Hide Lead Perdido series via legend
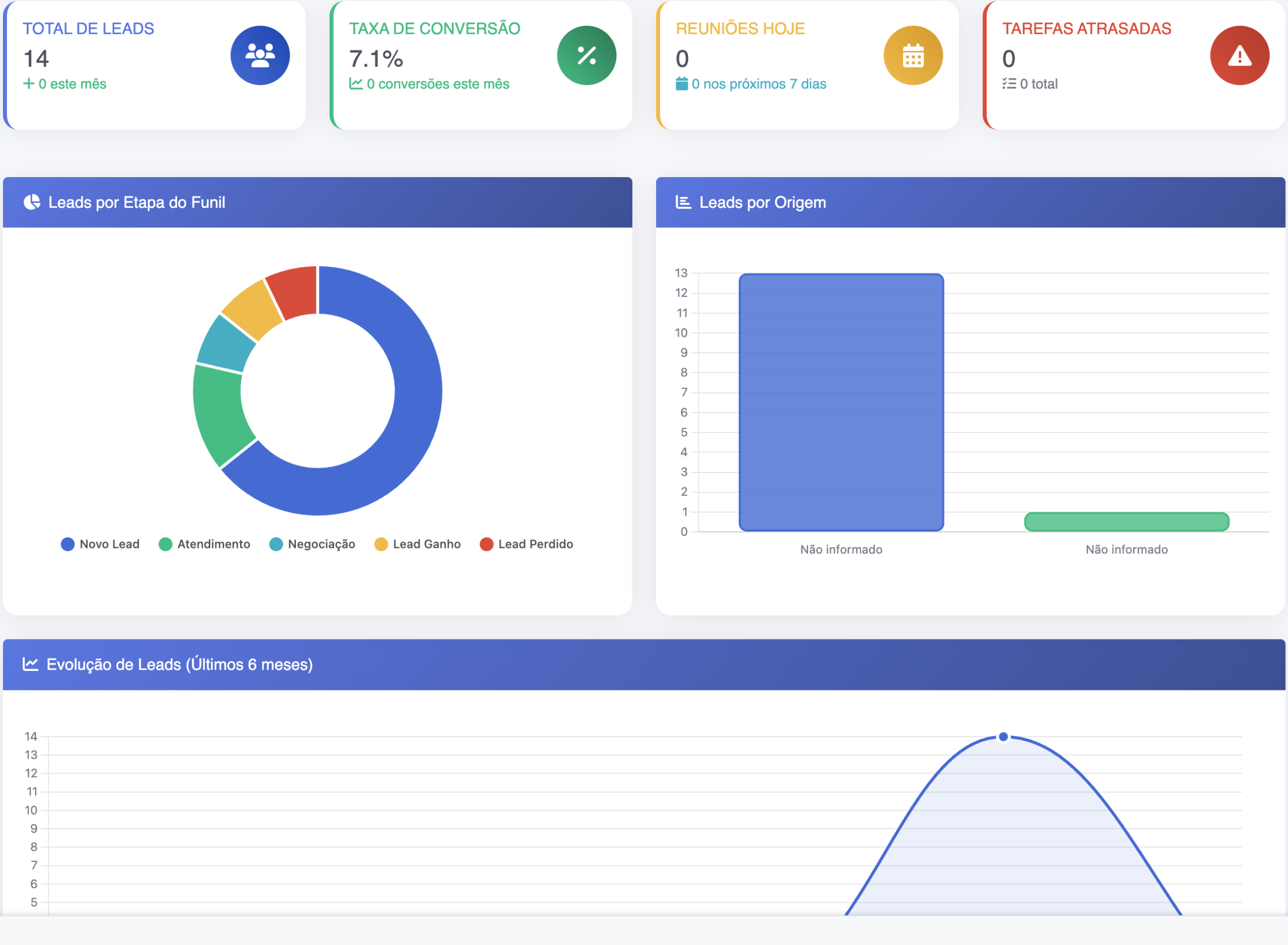This screenshot has height=945, width=1288. (526, 544)
